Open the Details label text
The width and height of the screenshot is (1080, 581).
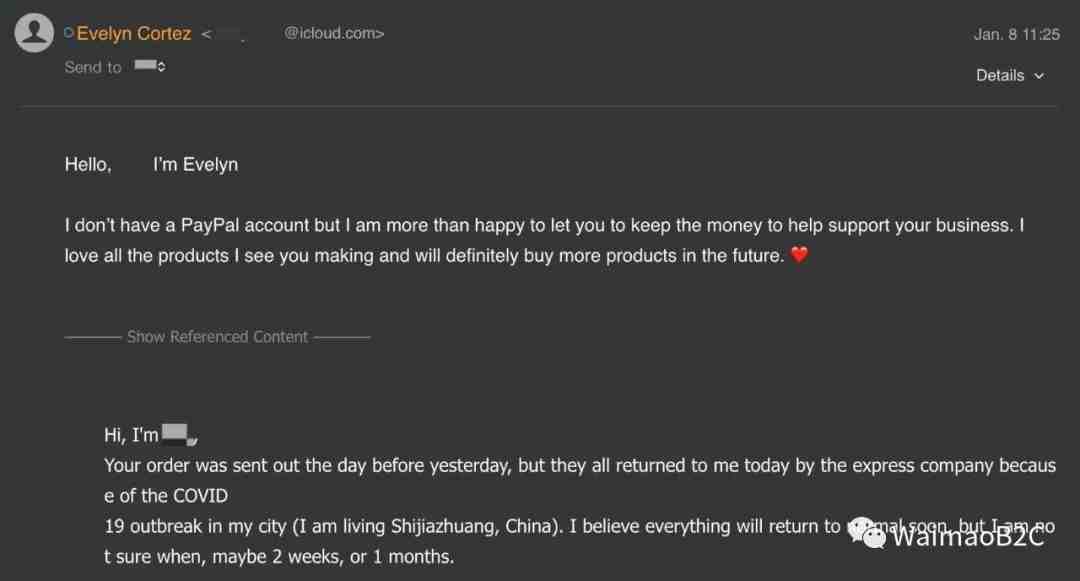point(1000,75)
